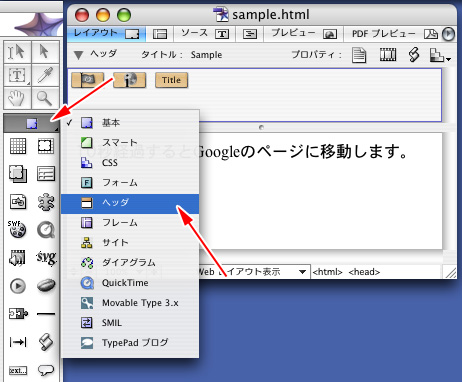Switch to the レイアウト tab
The height and width of the screenshot is (382, 462).
tap(106, 34)
